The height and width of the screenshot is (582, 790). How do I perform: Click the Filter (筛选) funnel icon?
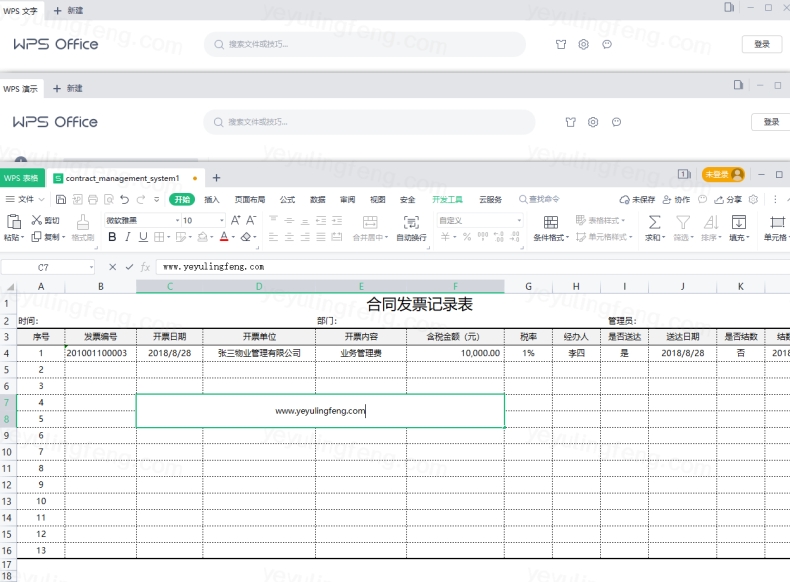pyautogui.click(x=683, y=222)
